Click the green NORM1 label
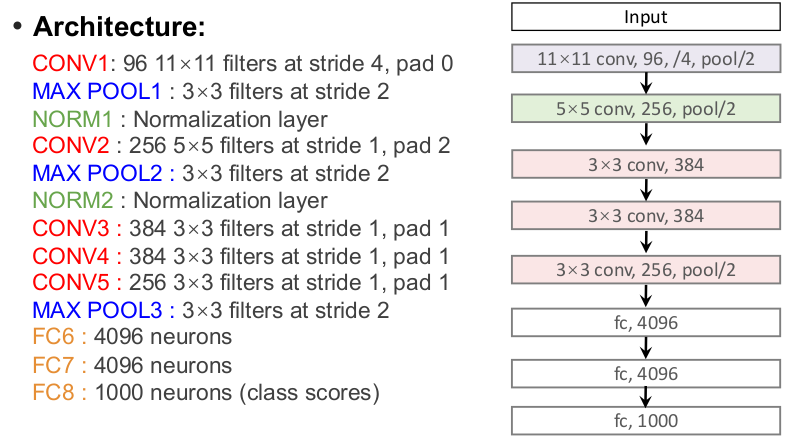 click(x=65, y=119)
